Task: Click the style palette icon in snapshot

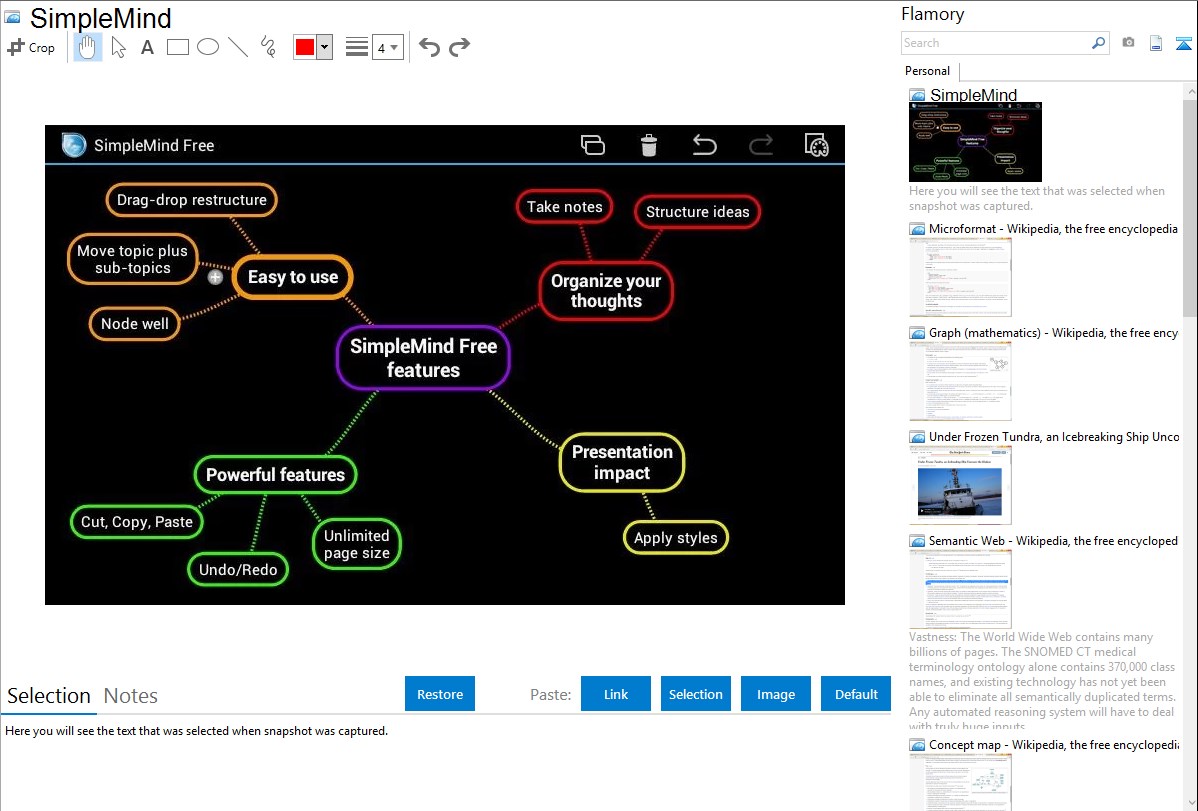Action: tap(816, 144)
